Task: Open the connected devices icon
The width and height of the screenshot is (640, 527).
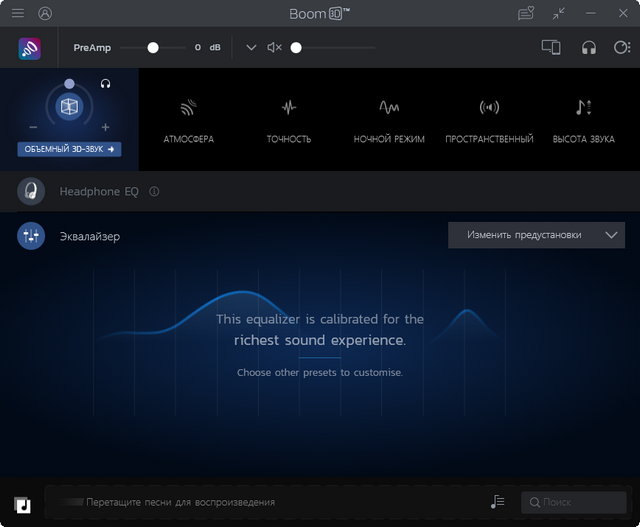Action: (551, 47)
